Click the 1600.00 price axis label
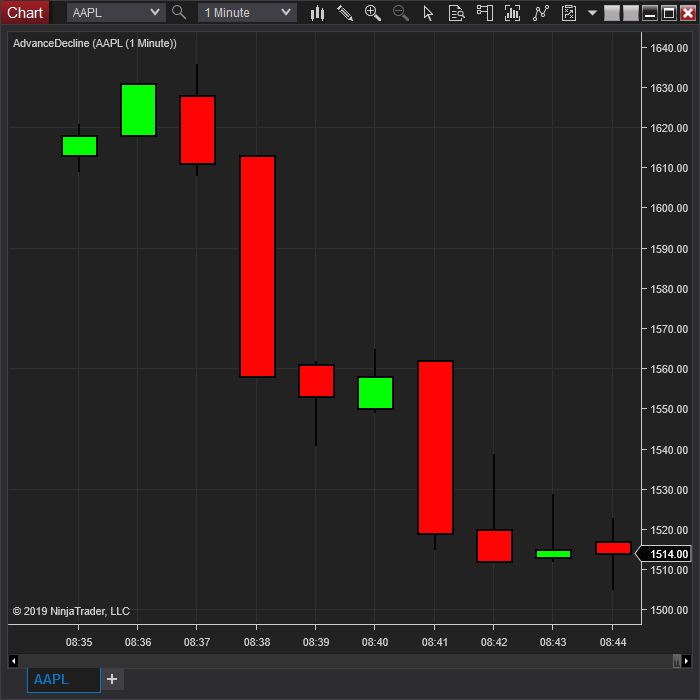The image size is (700, 700). point(669,208)
